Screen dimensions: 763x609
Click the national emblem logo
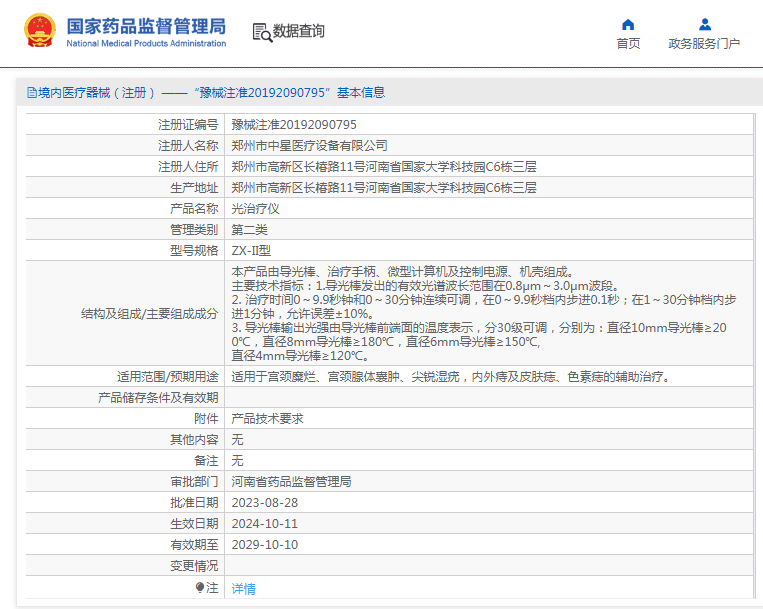[40, 30]
